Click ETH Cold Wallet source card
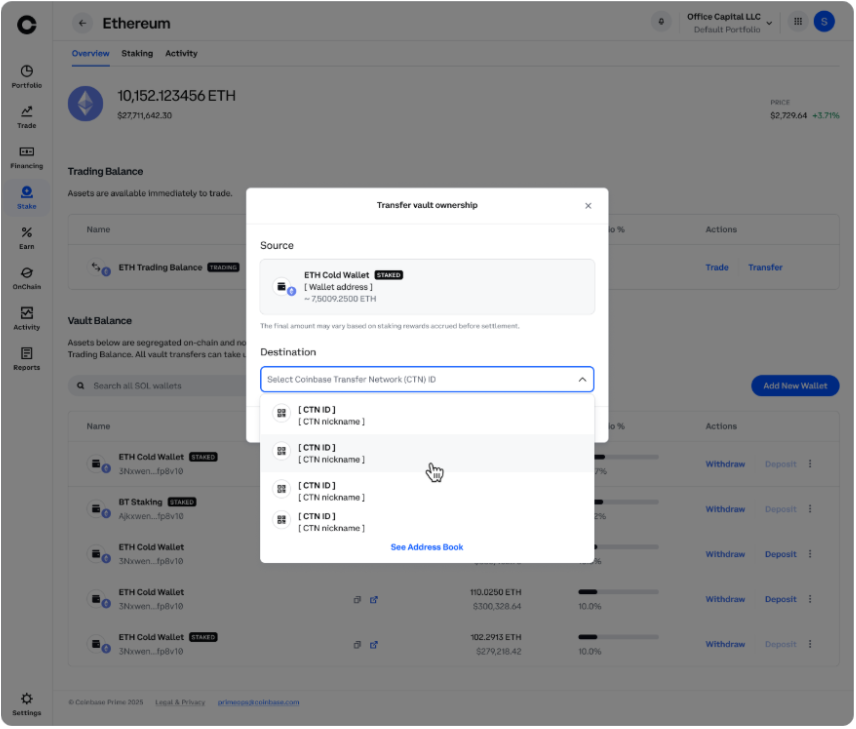856x729 pixels. pos(427,287)
